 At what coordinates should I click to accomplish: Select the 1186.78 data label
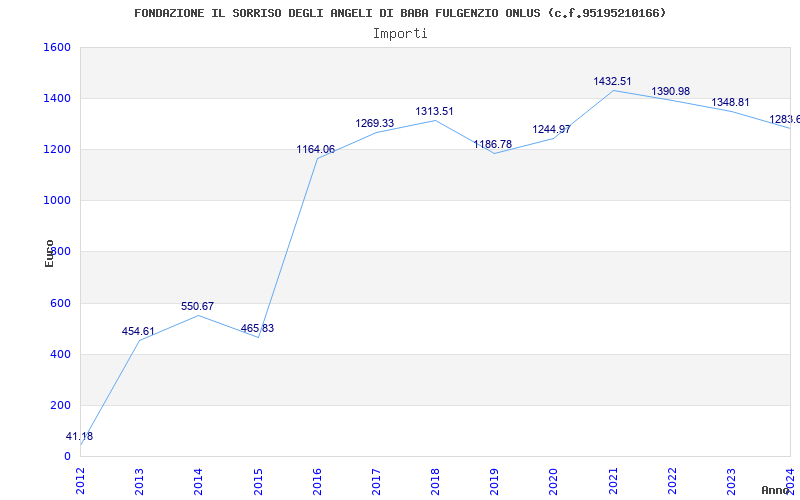[492, 145]
